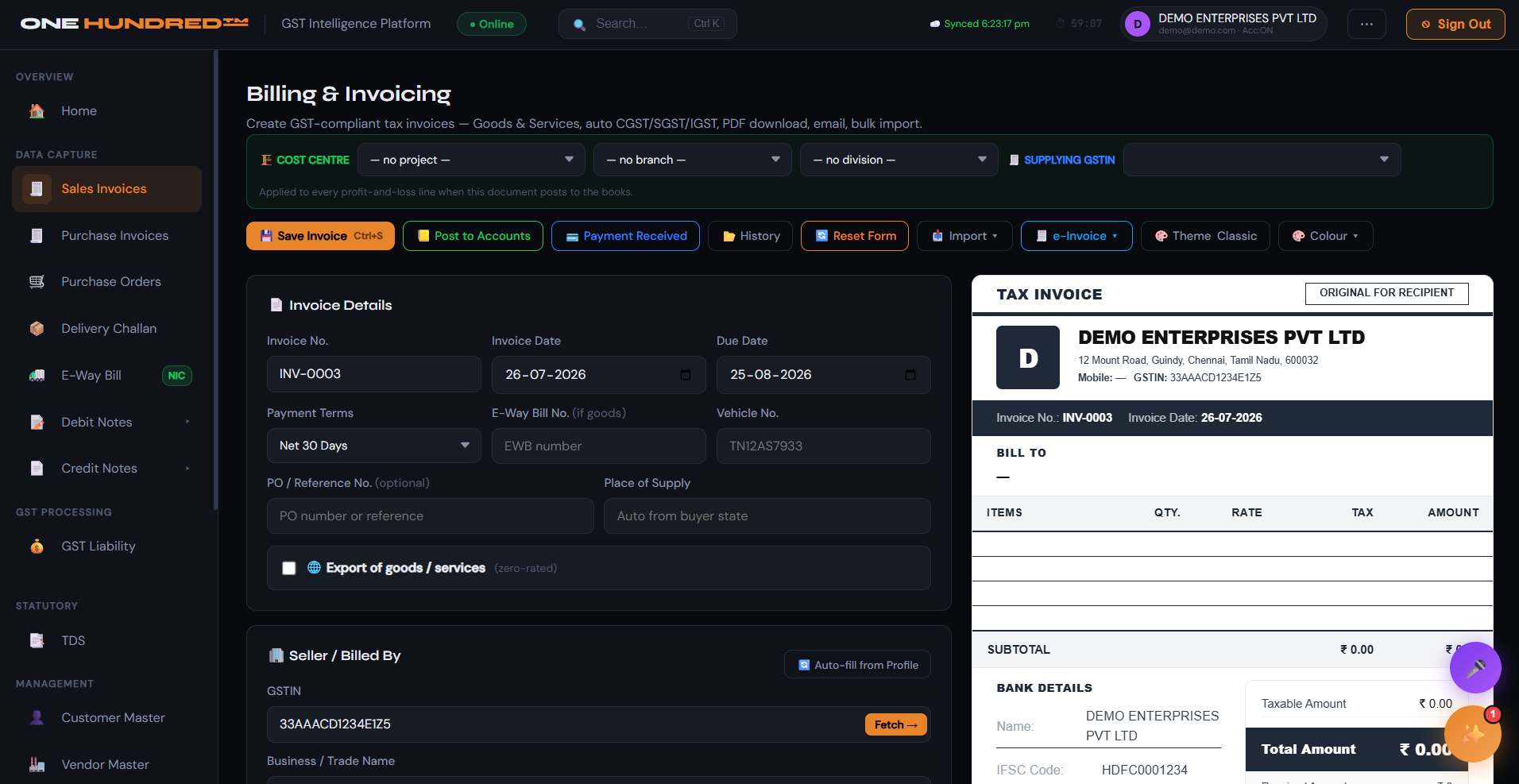Viewport: 1519px width, 784px height.
Task: Click the sidebar scrollbar
Action: (x=215, y=280)
